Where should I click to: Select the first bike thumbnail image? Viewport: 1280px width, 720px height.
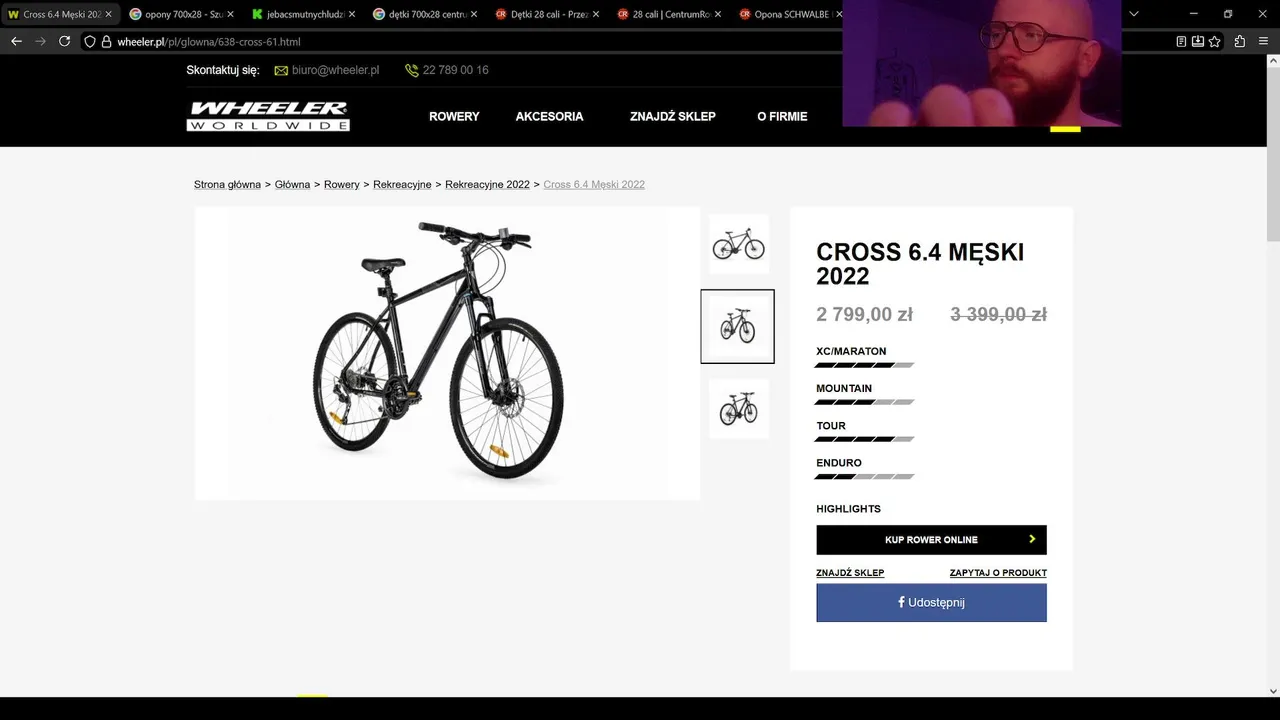coord(738,243)
